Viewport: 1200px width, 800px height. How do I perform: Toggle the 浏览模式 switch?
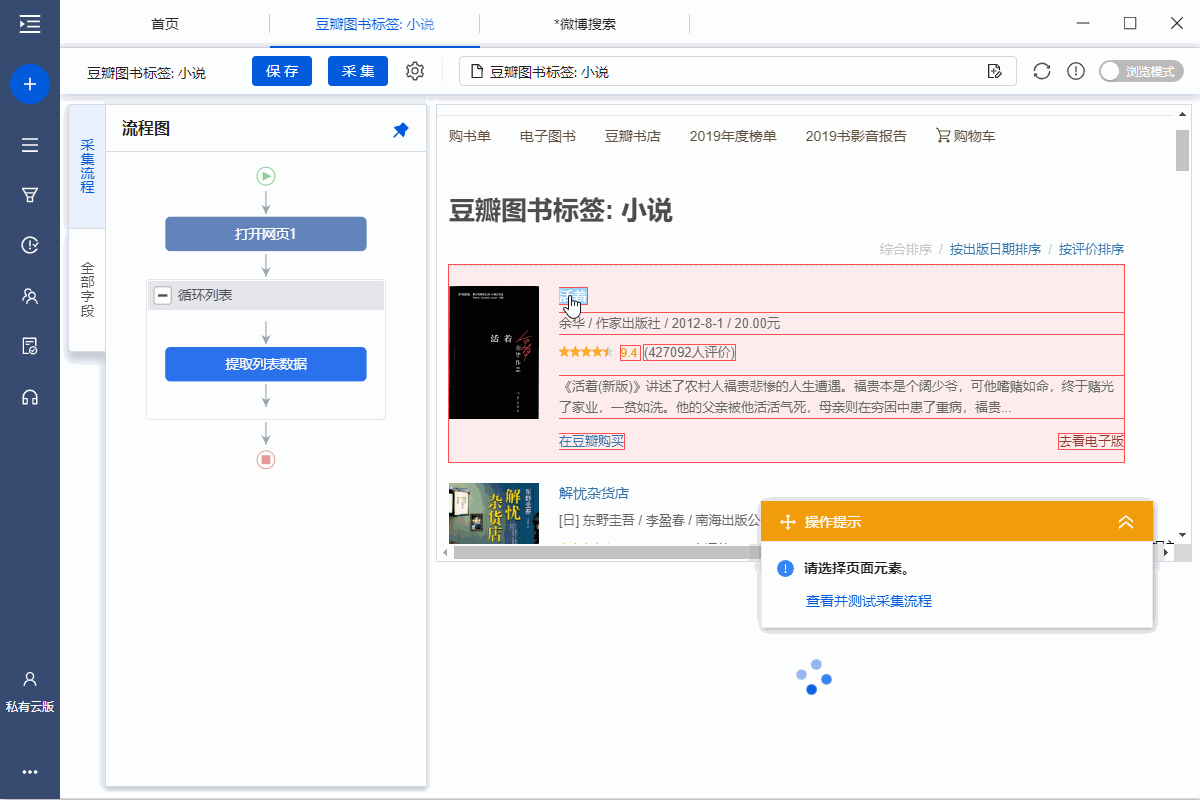click(x=1141, y=71)
